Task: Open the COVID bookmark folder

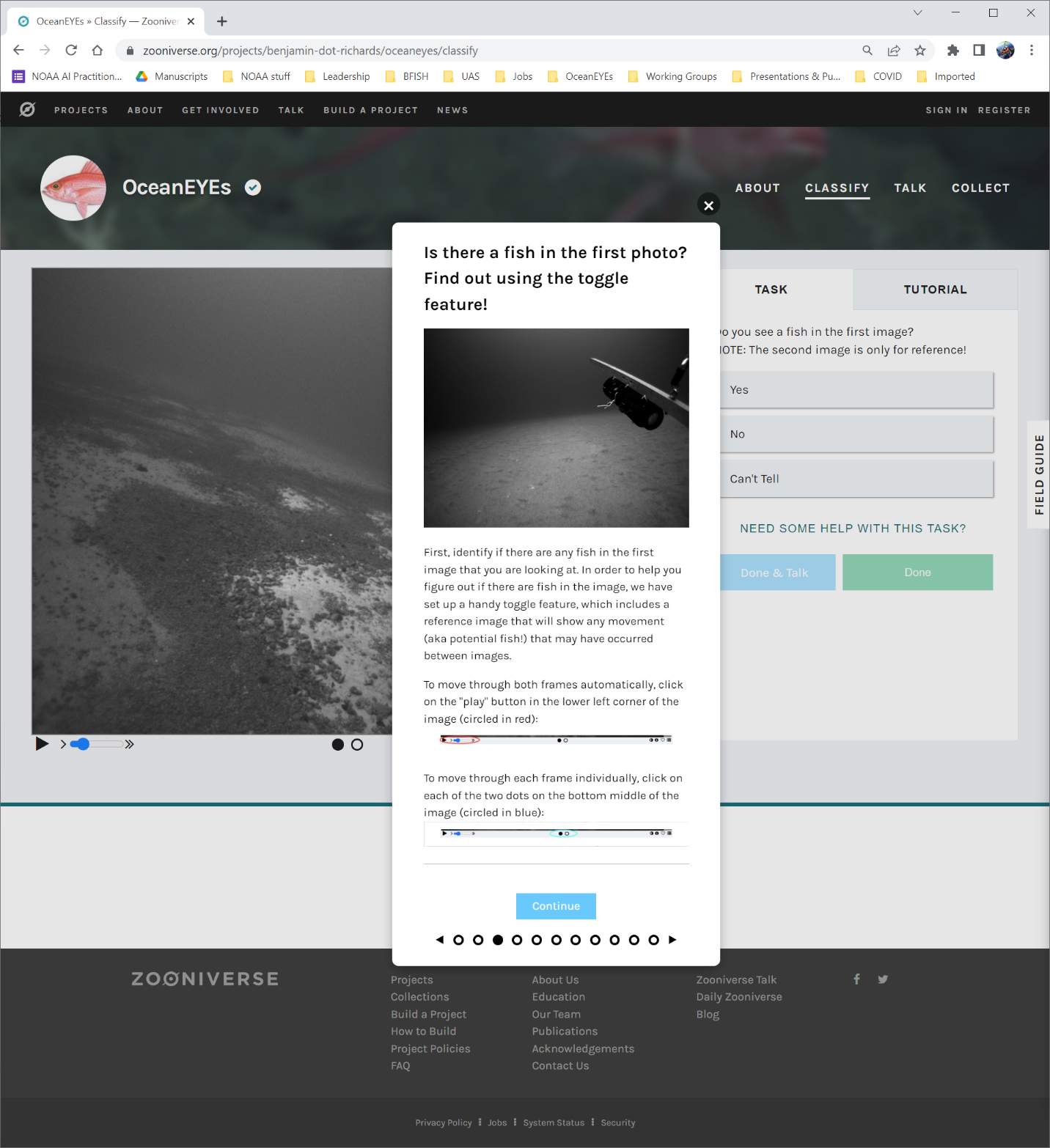Action: (x=878, y=76)
